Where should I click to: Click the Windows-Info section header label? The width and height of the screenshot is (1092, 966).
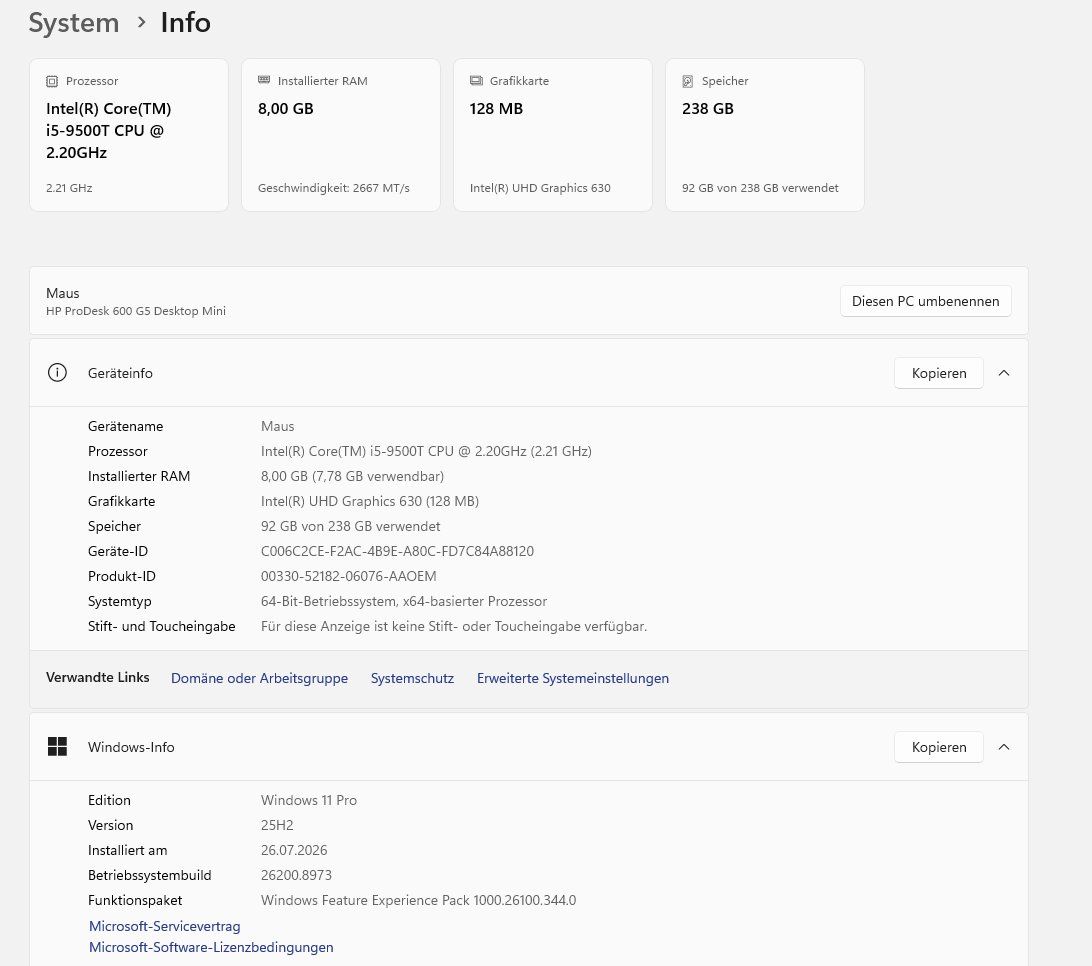pos(131,747)
